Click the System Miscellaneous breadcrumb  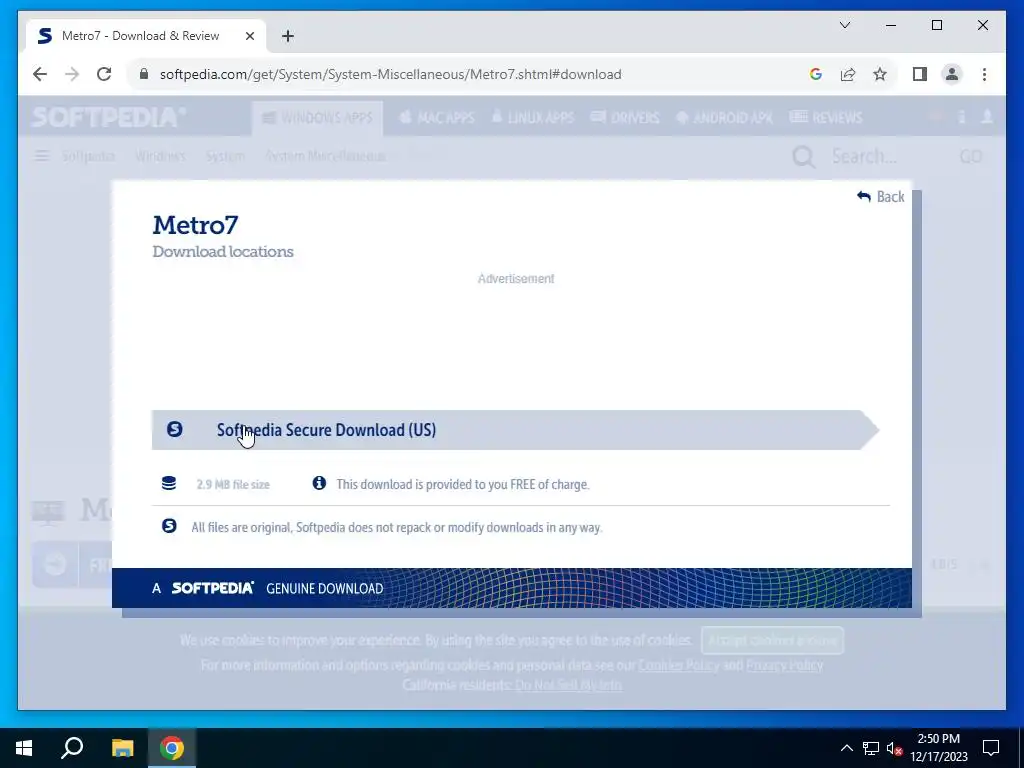click(x=325, y=156)
